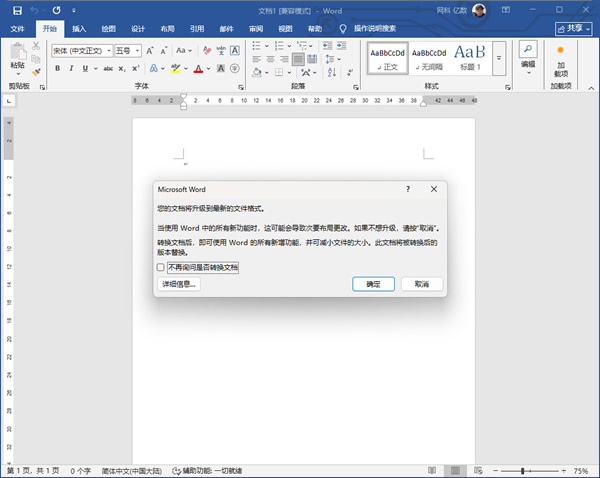Expand the bullet list dropdown arrow
This screenshot has height=478, width=600.
click(267, 46)
